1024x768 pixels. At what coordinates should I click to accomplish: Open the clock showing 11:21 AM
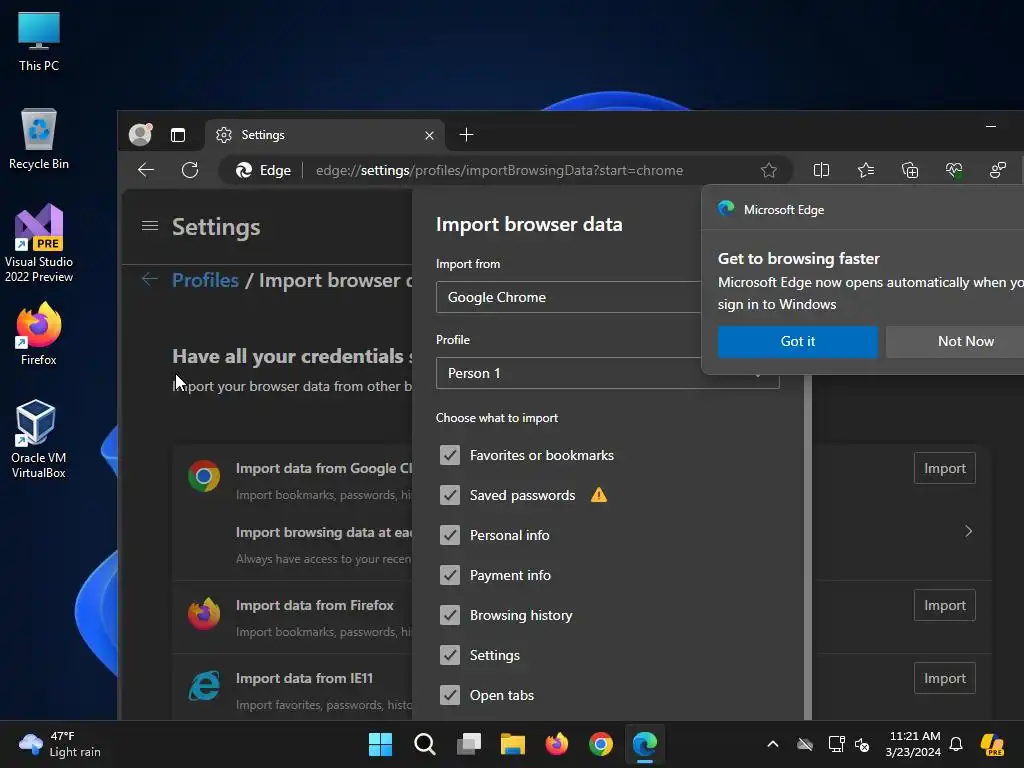click(x=913, y=744)
